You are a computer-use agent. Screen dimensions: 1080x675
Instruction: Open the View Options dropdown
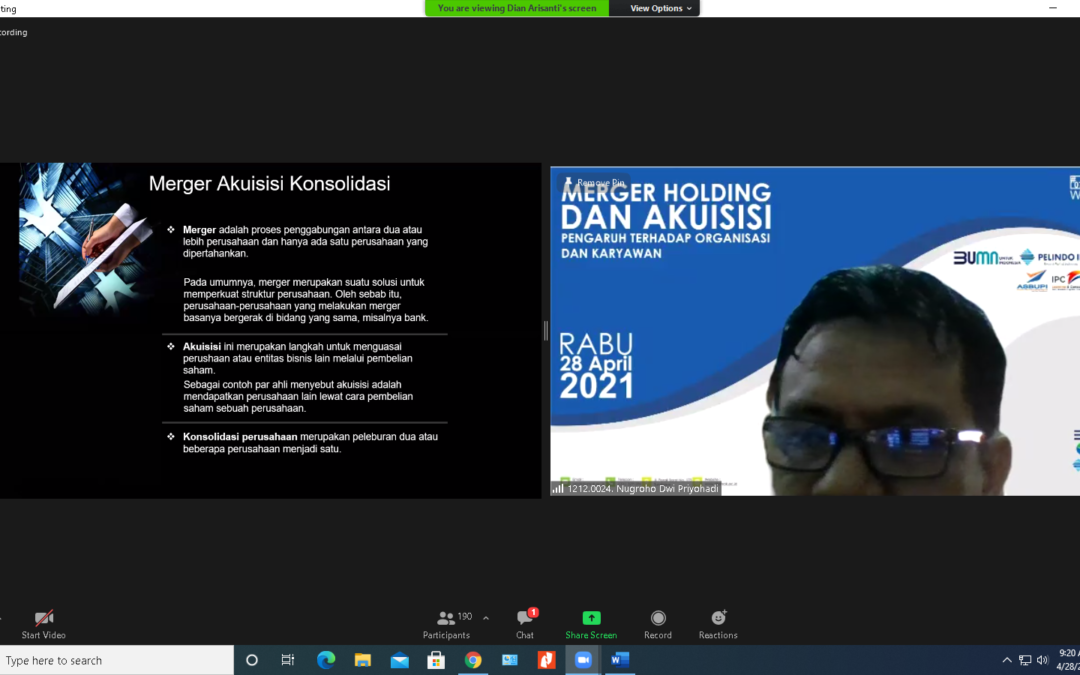point(655,8)
